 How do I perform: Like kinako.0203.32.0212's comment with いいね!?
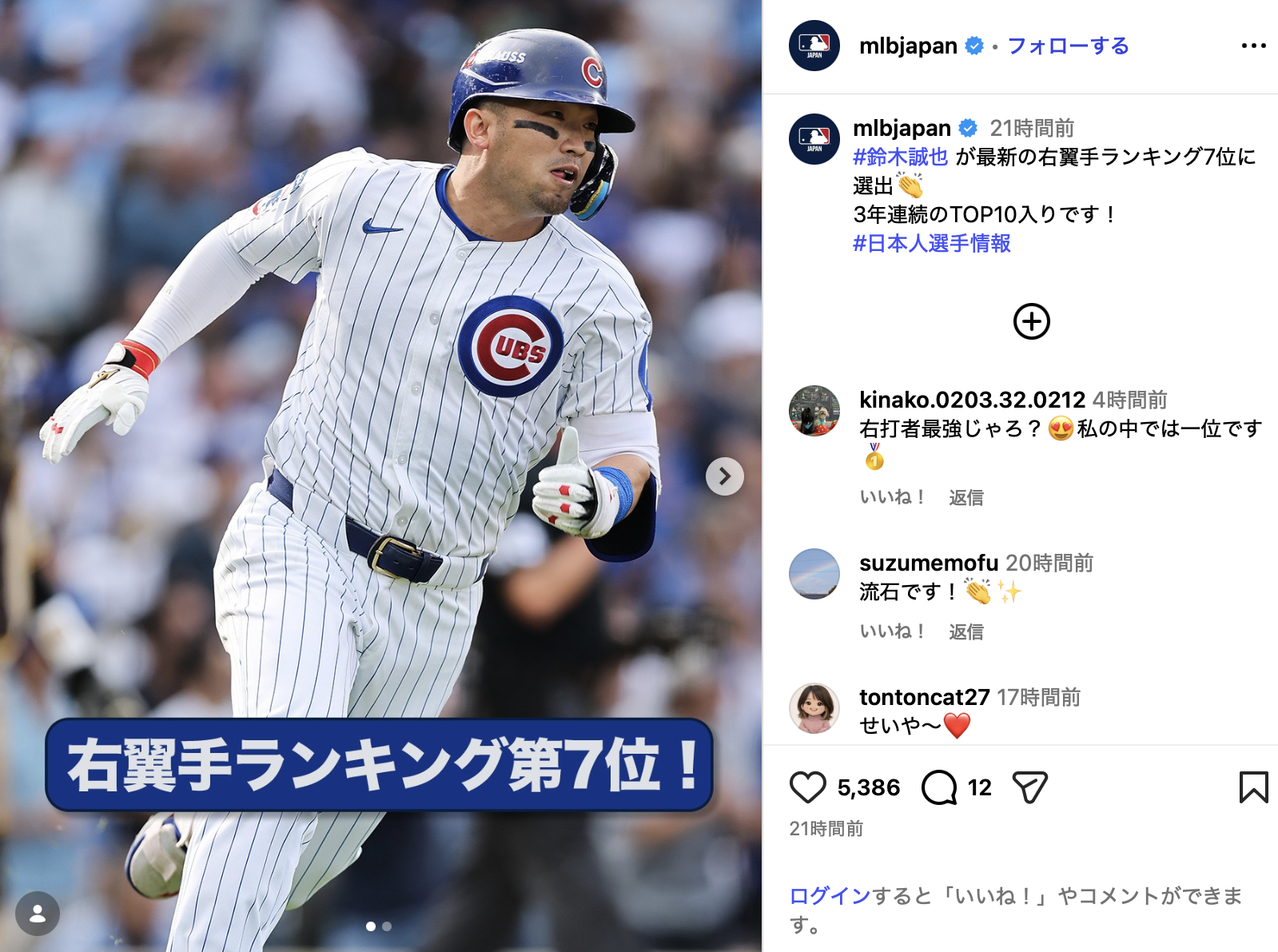pyautogui.click(x=892, y=497)
